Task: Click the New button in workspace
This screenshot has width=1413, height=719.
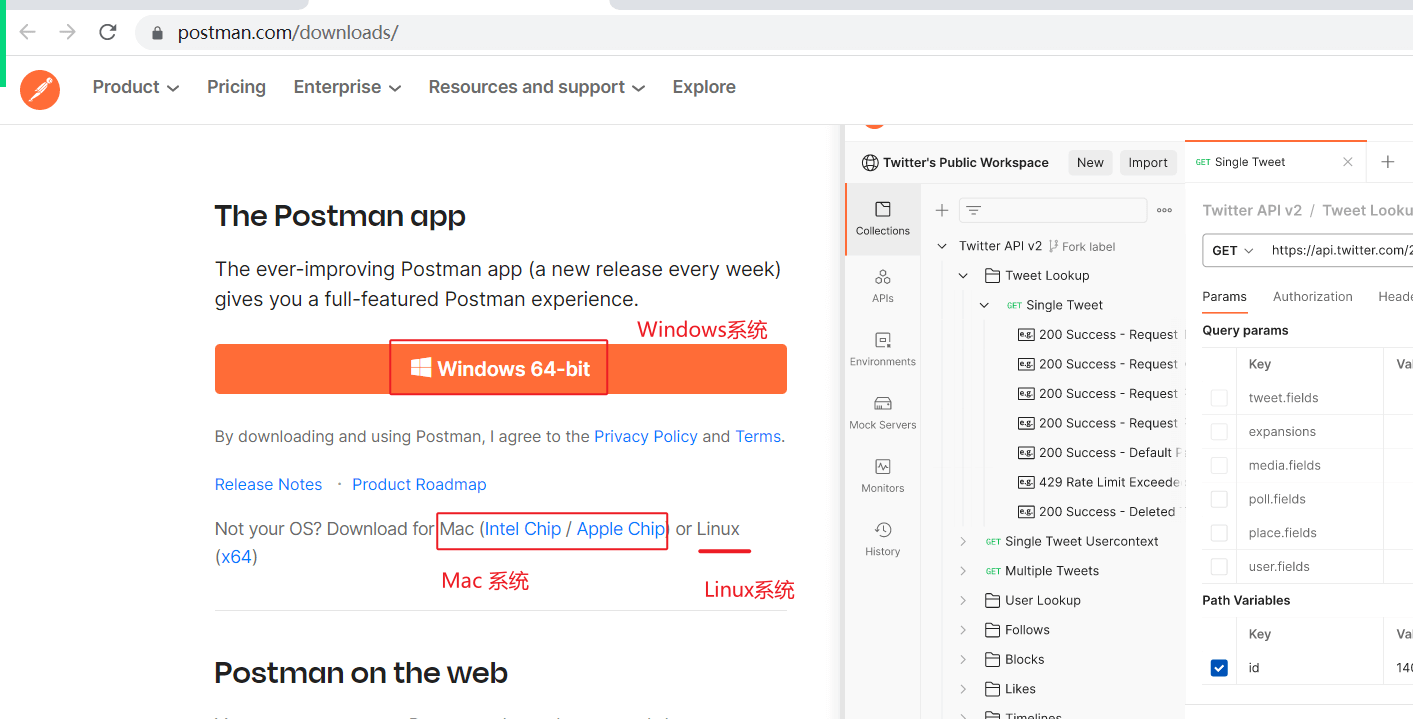Action: pos(1090,163)
